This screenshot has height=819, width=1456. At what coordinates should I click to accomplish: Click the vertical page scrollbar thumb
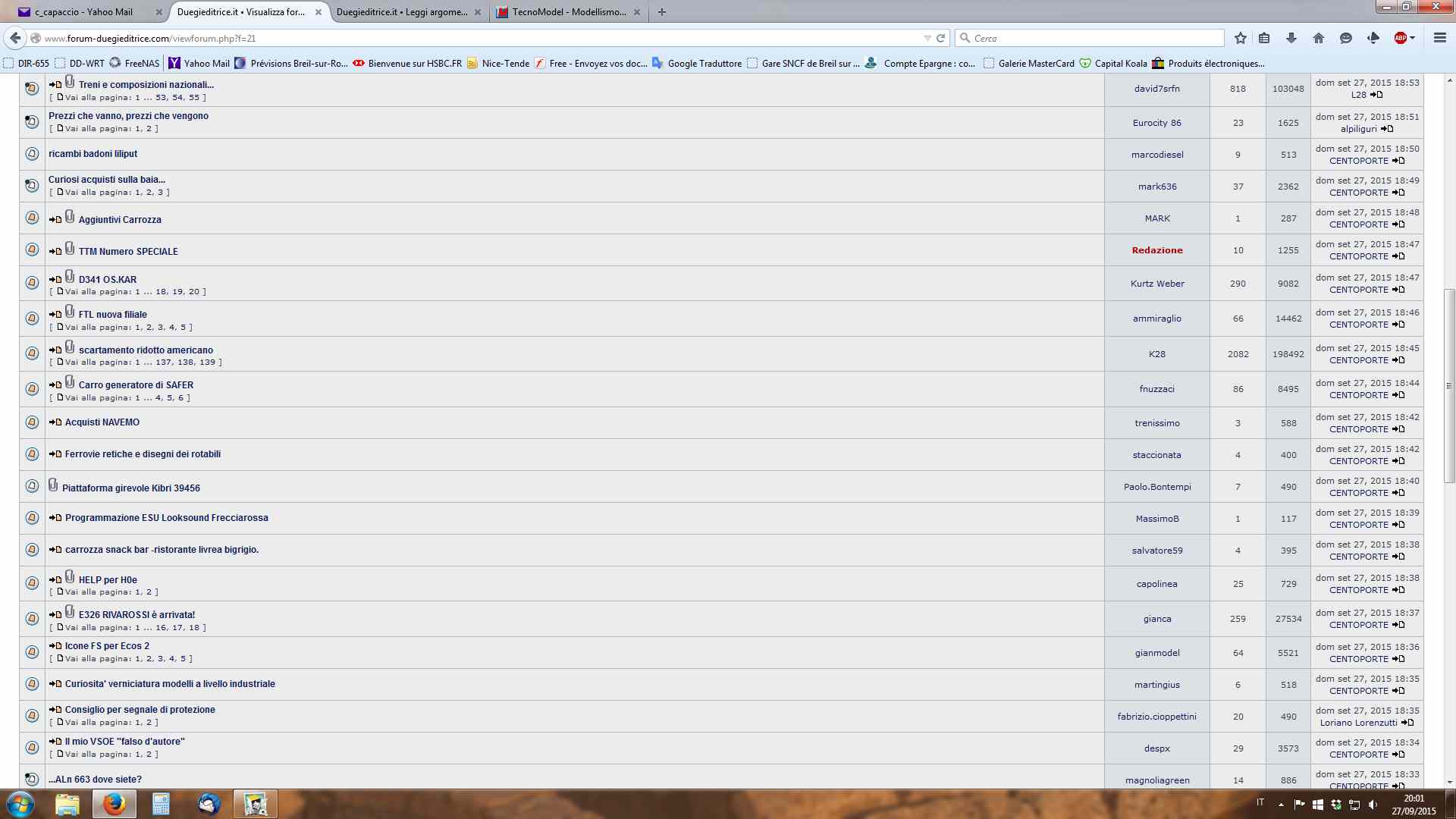tap(1449, 385)
